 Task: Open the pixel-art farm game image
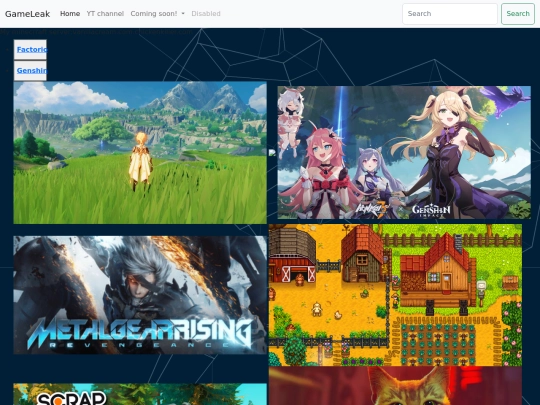[x=395, y=295]
